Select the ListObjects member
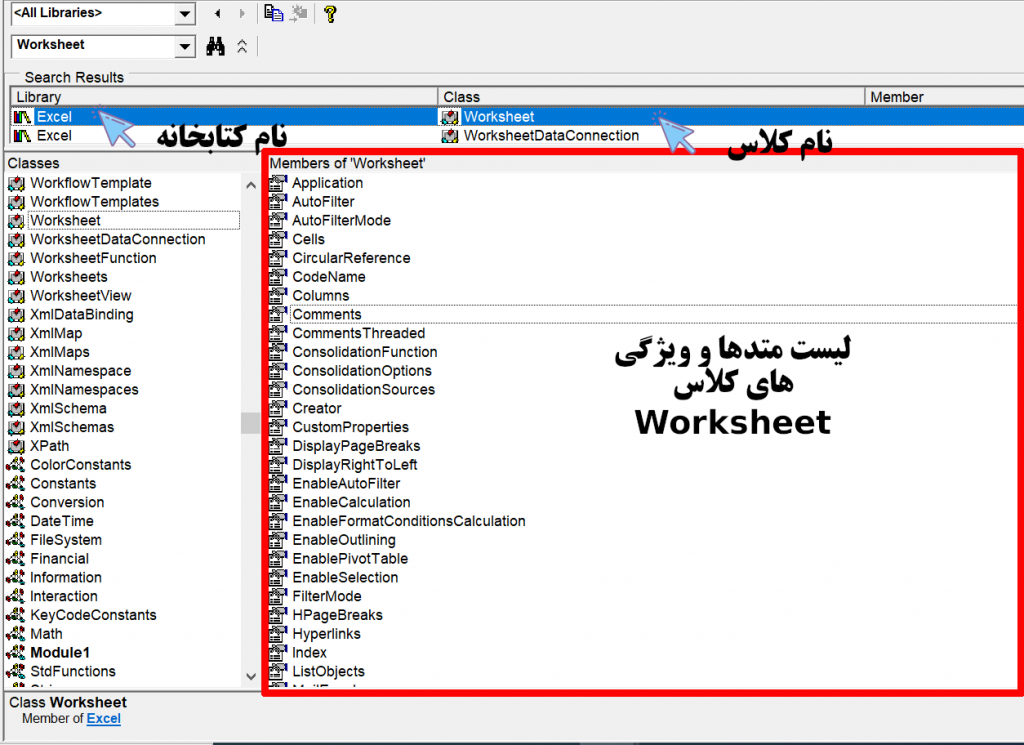 pos(328,672)
